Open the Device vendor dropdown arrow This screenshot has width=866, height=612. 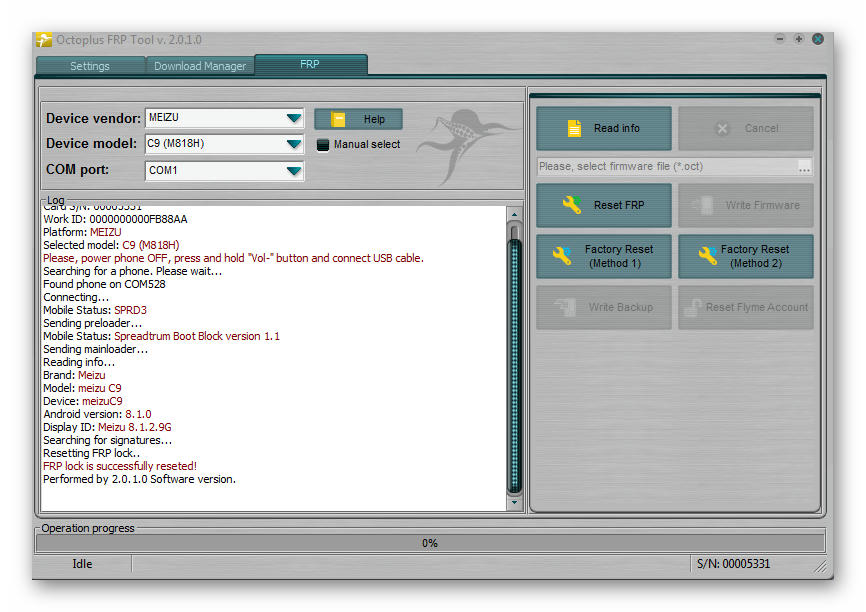tap(294, 118)
